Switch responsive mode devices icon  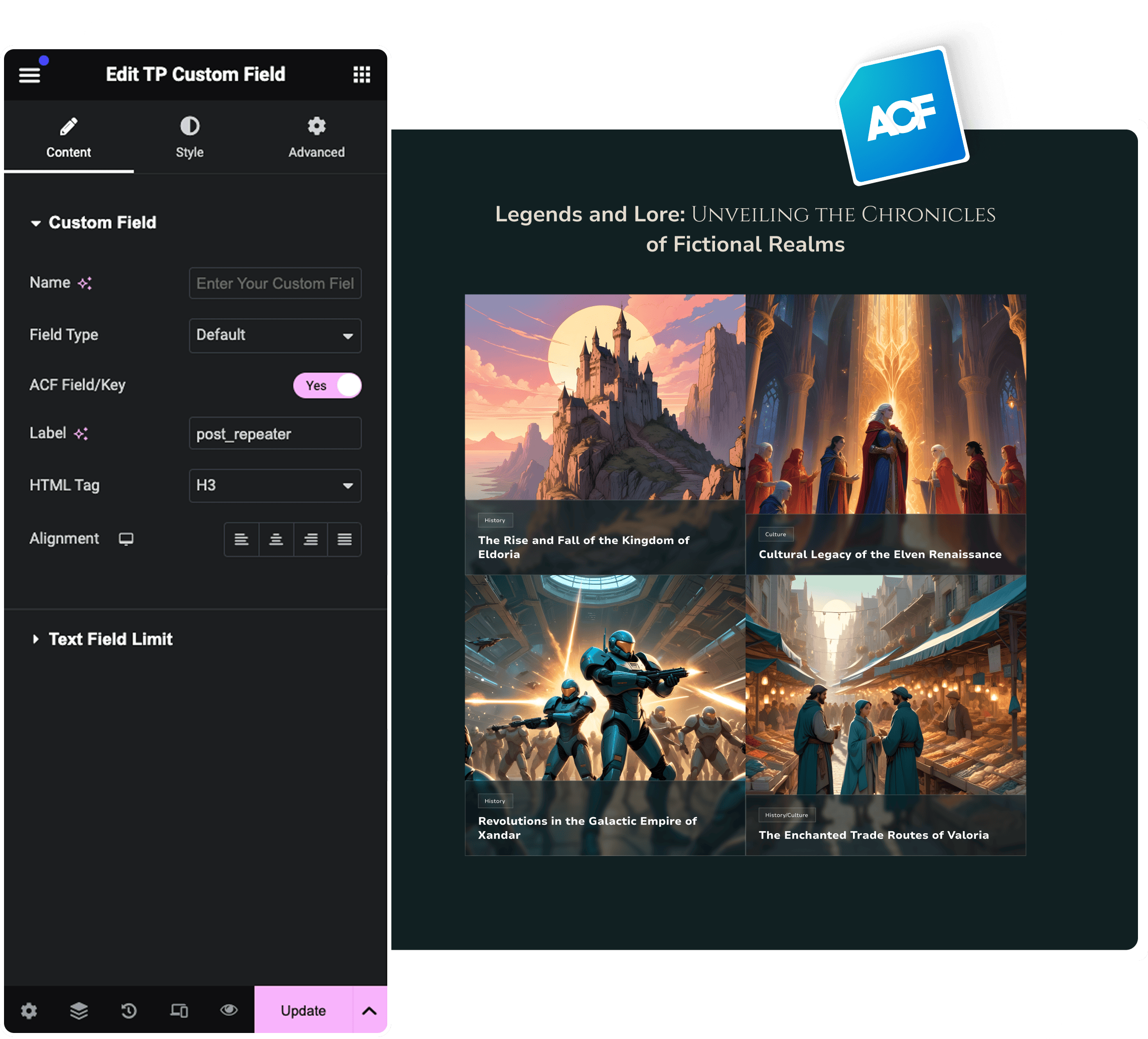180,1010
